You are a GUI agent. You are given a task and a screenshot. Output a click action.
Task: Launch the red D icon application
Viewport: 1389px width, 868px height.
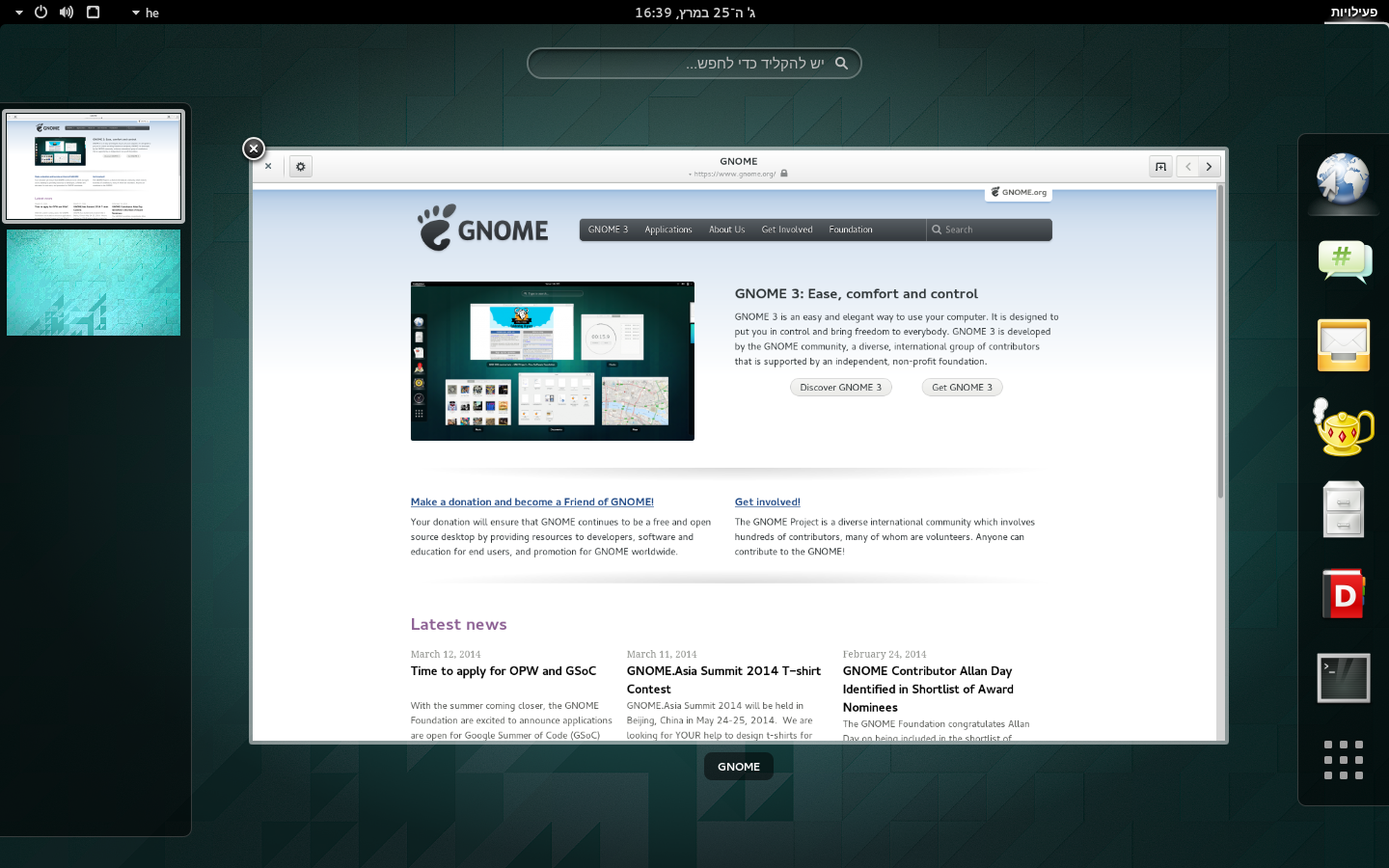point(1344,594)
